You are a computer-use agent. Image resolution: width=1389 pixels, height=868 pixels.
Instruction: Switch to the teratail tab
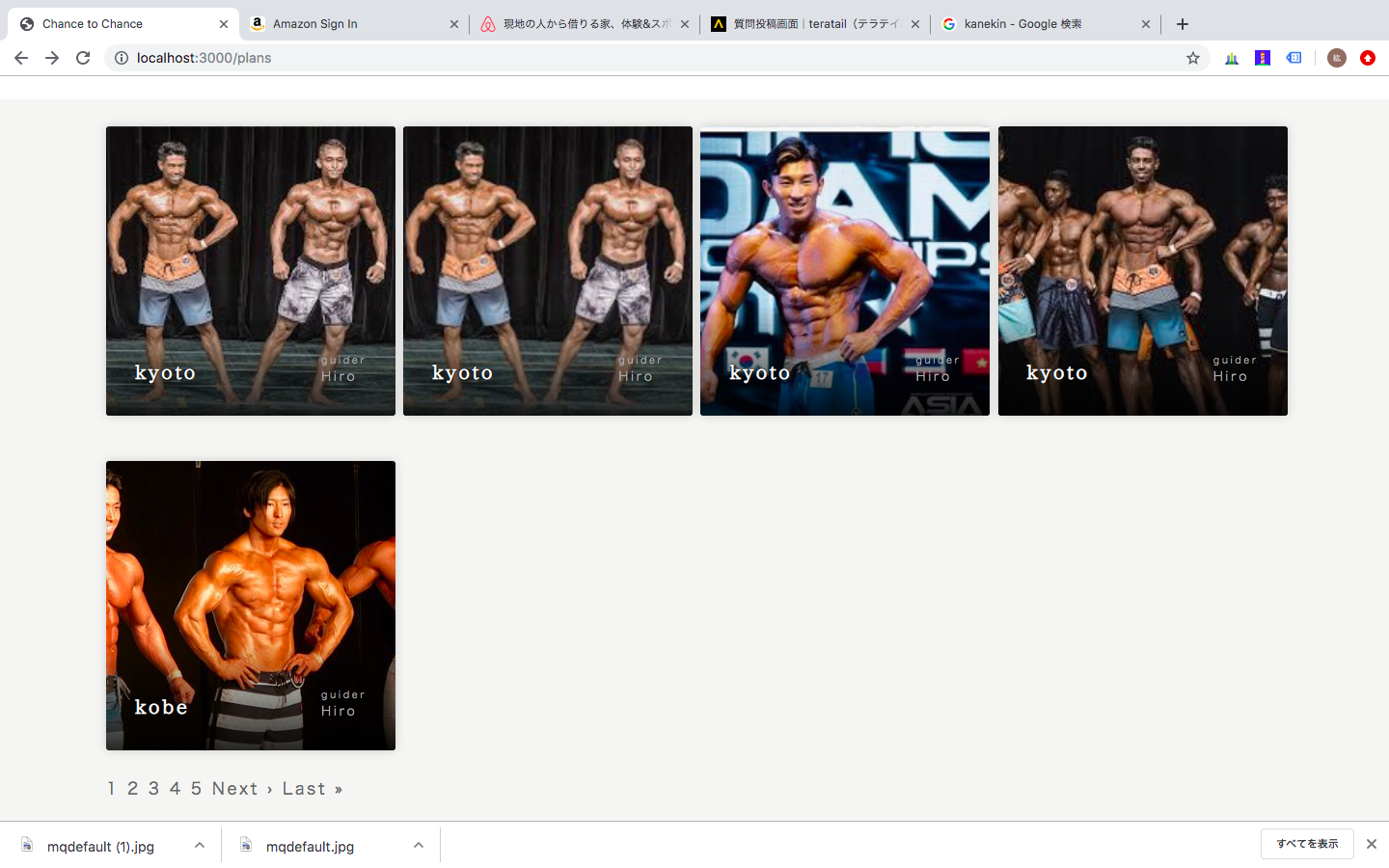(810, 24)
